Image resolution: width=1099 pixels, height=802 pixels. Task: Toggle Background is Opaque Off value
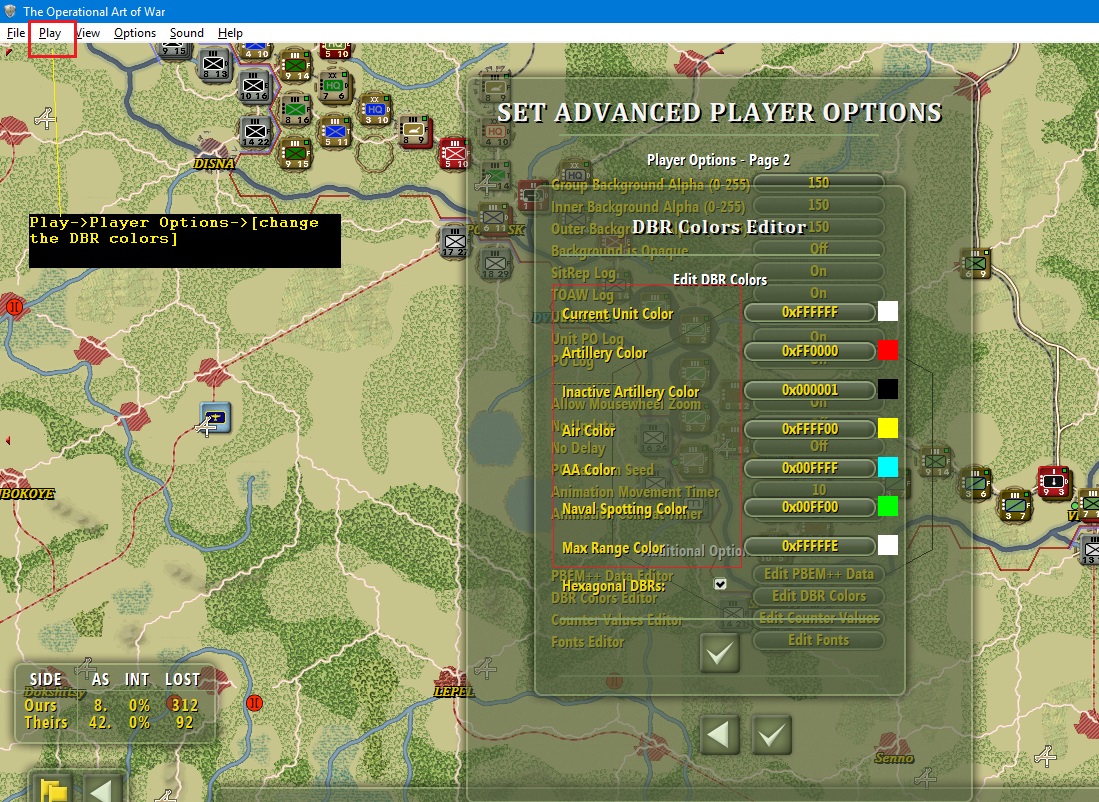(x=818, y=249)
